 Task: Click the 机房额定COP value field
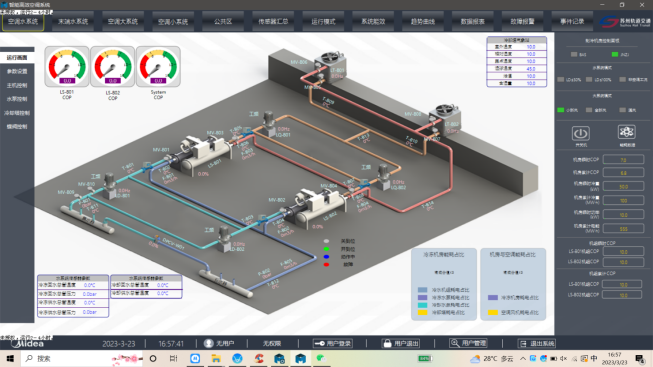pos(623,160)
